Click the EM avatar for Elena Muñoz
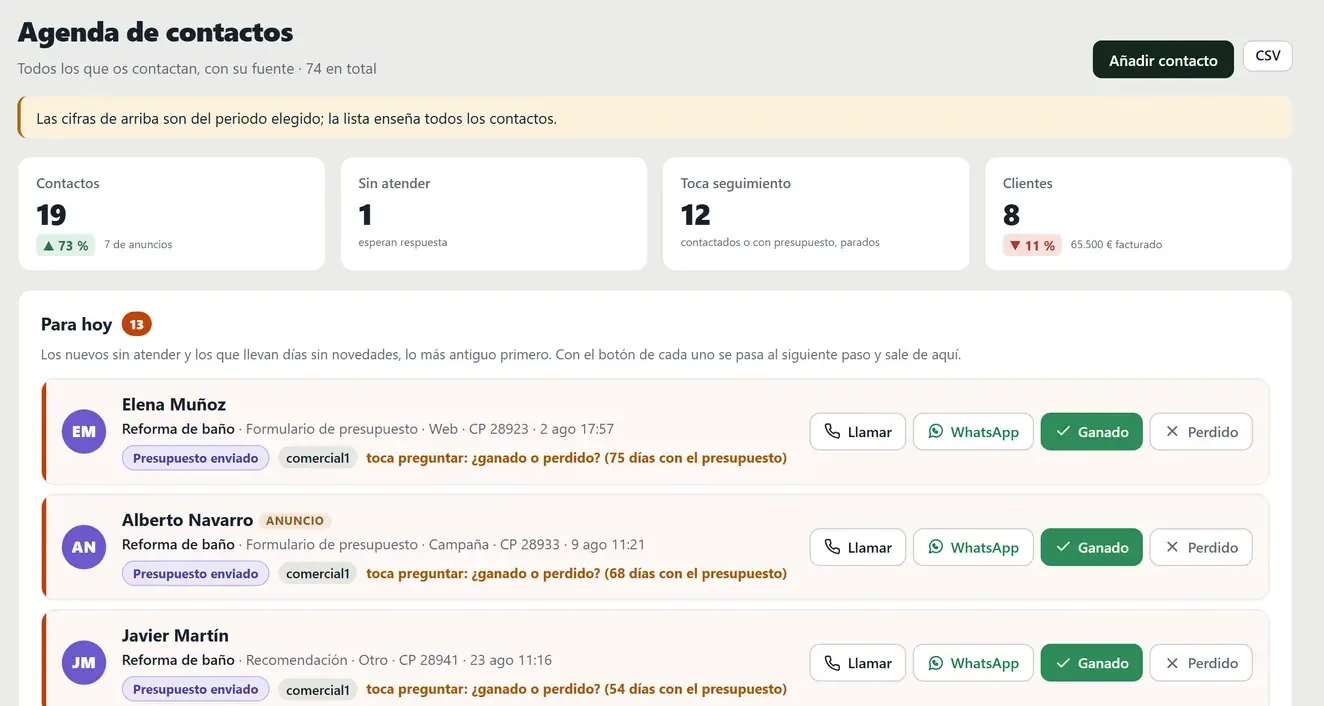 (x=84, y=432)
